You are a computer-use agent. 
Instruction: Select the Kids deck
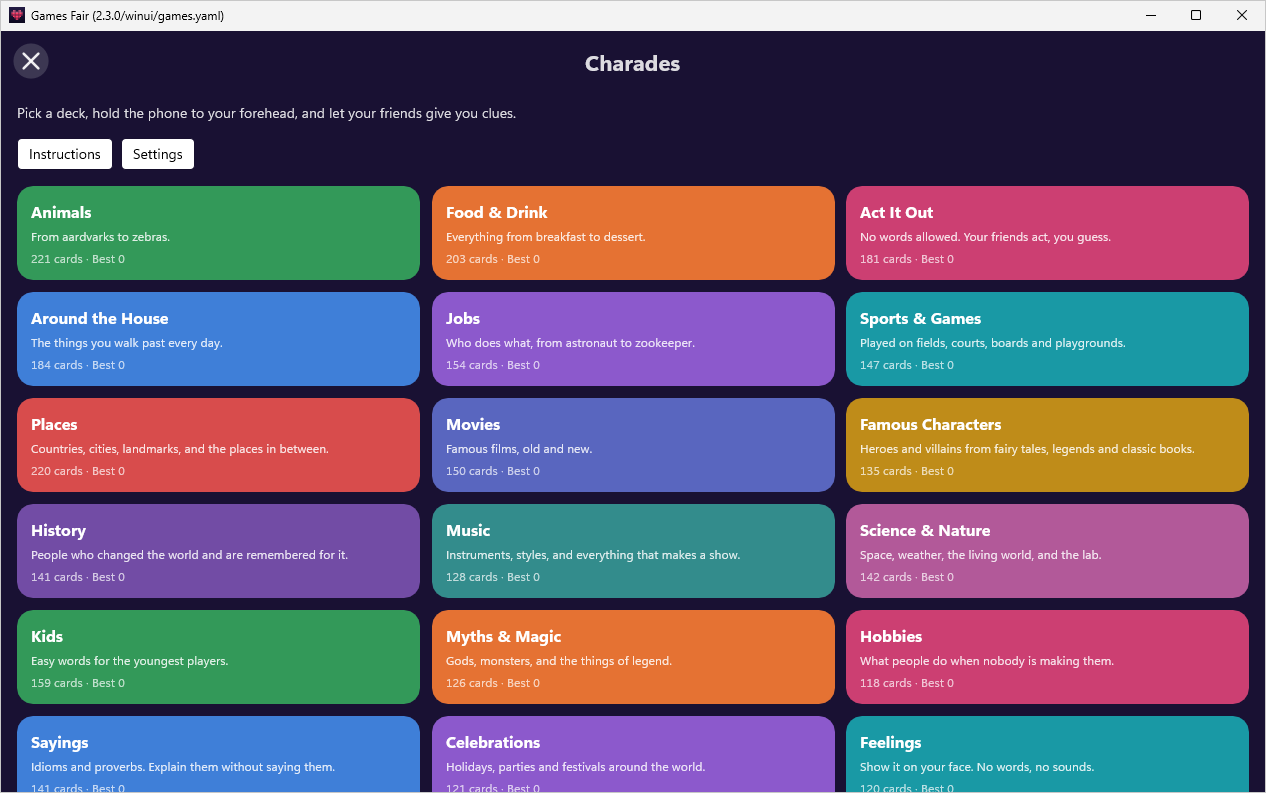click(218, 657)
